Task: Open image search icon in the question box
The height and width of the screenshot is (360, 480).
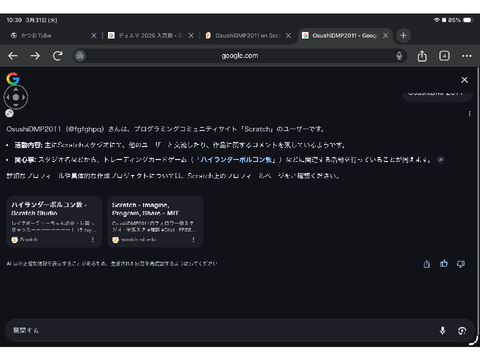Action: pyautogui.click(x=462, y=330)
